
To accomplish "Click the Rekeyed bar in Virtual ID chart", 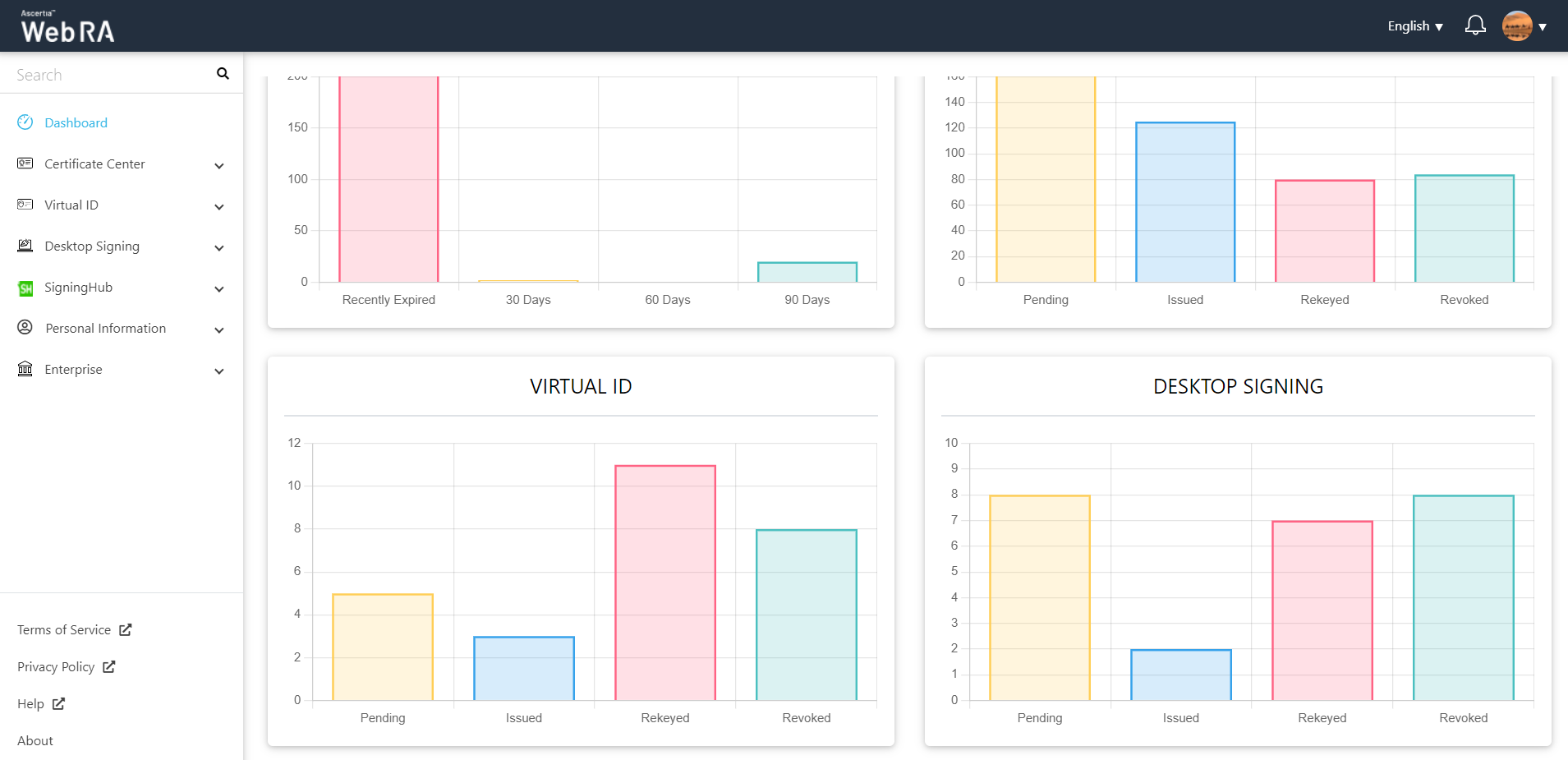I will coord(664,583).
